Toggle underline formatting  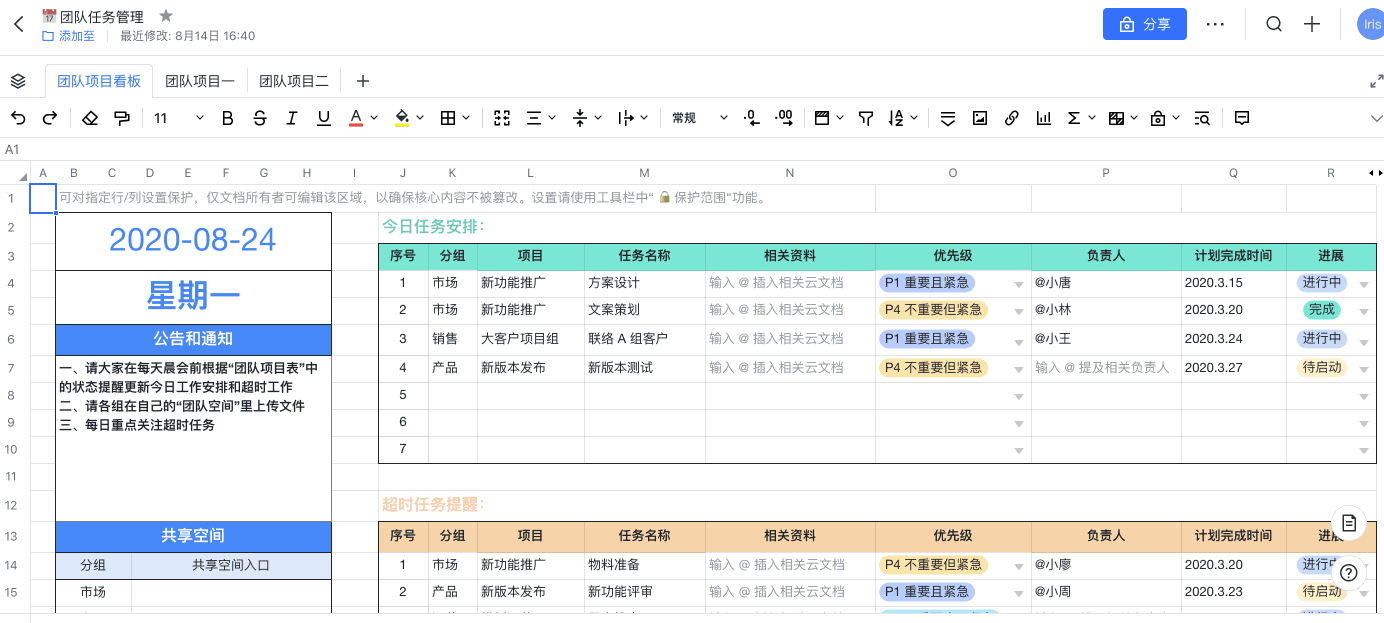click(x=324, y=118)
